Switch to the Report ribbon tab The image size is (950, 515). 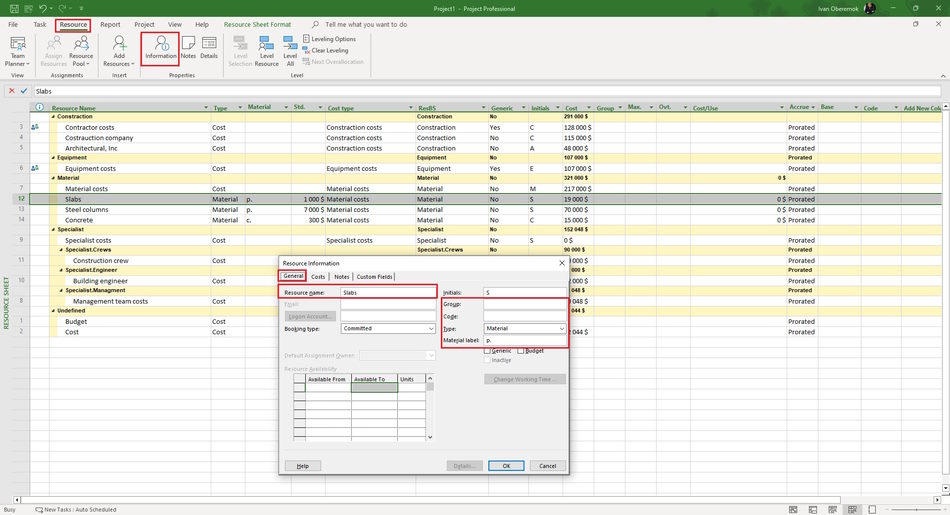pyautogui.click(x=110, y=25)
